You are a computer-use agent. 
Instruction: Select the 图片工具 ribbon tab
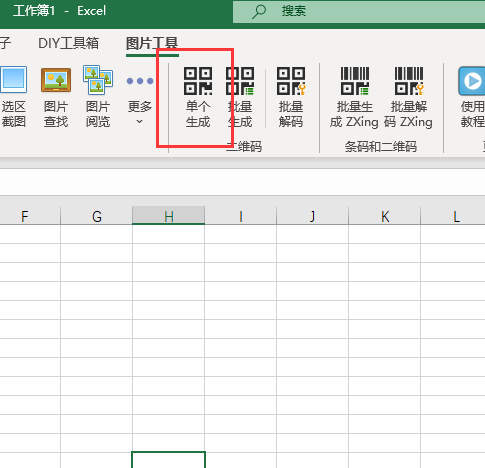(x=152, y=43)
